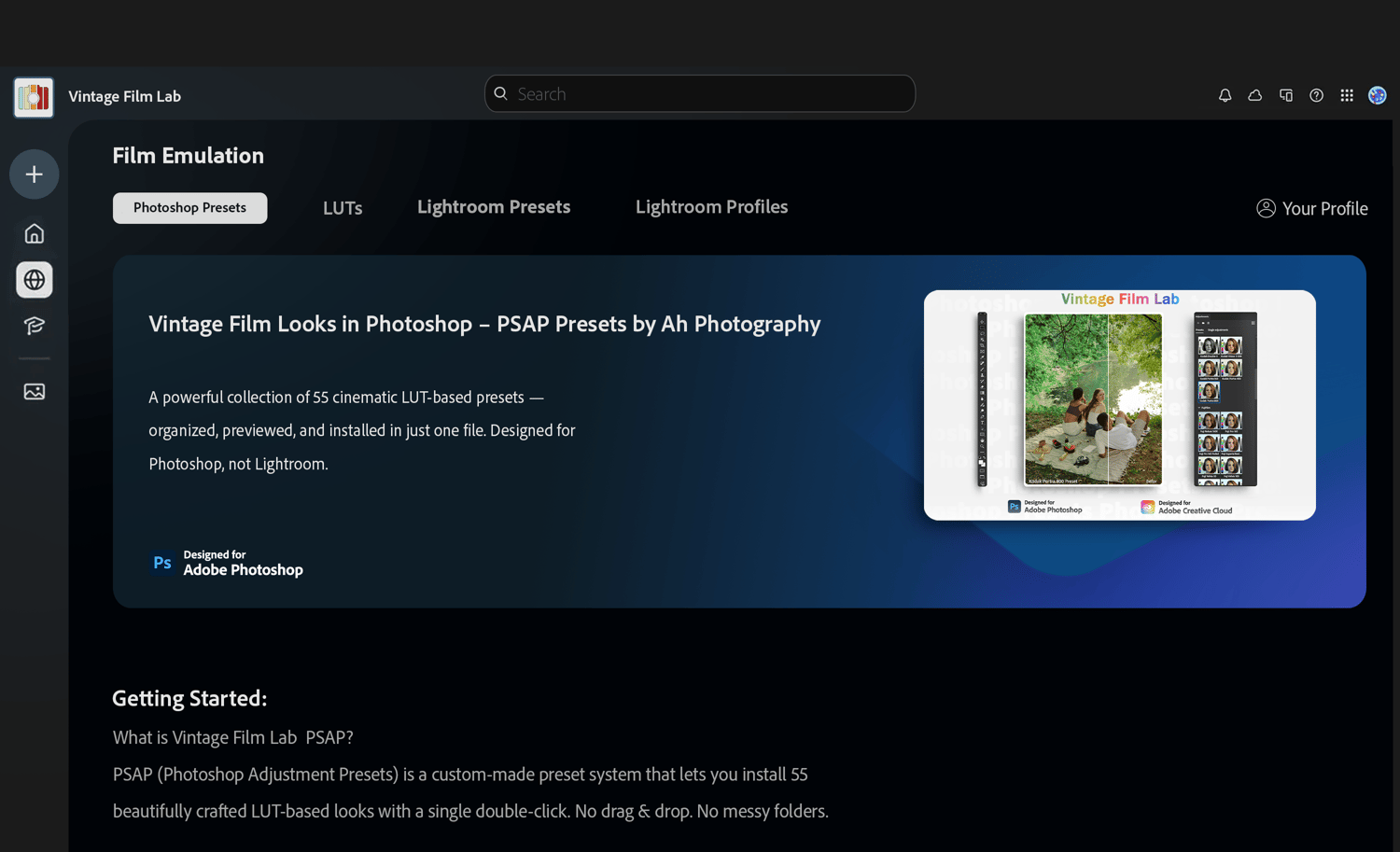Switch to the LUTs tab
The width and height of the screenshot is (1400, 852).
pos(343,208)
